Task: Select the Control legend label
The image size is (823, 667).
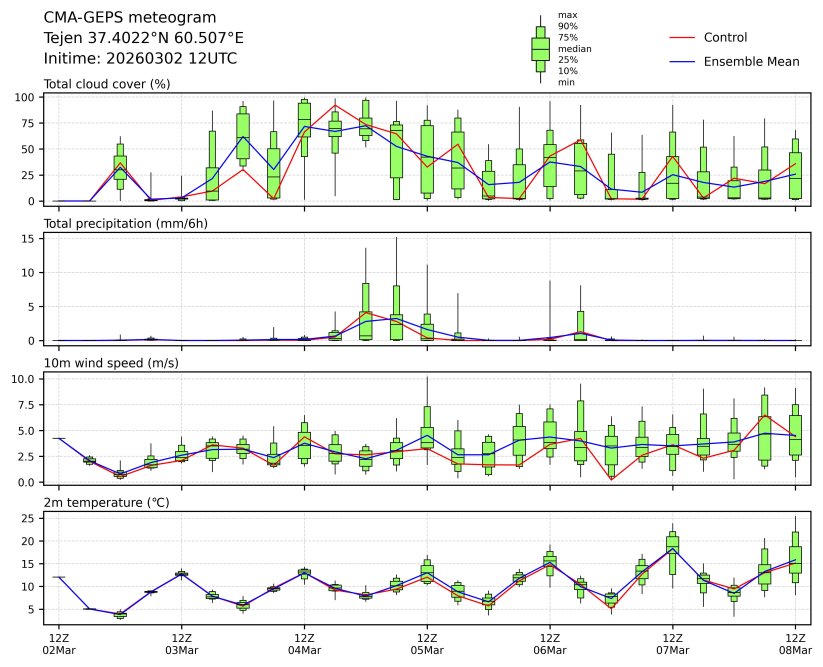Action: tap(725, 38)
